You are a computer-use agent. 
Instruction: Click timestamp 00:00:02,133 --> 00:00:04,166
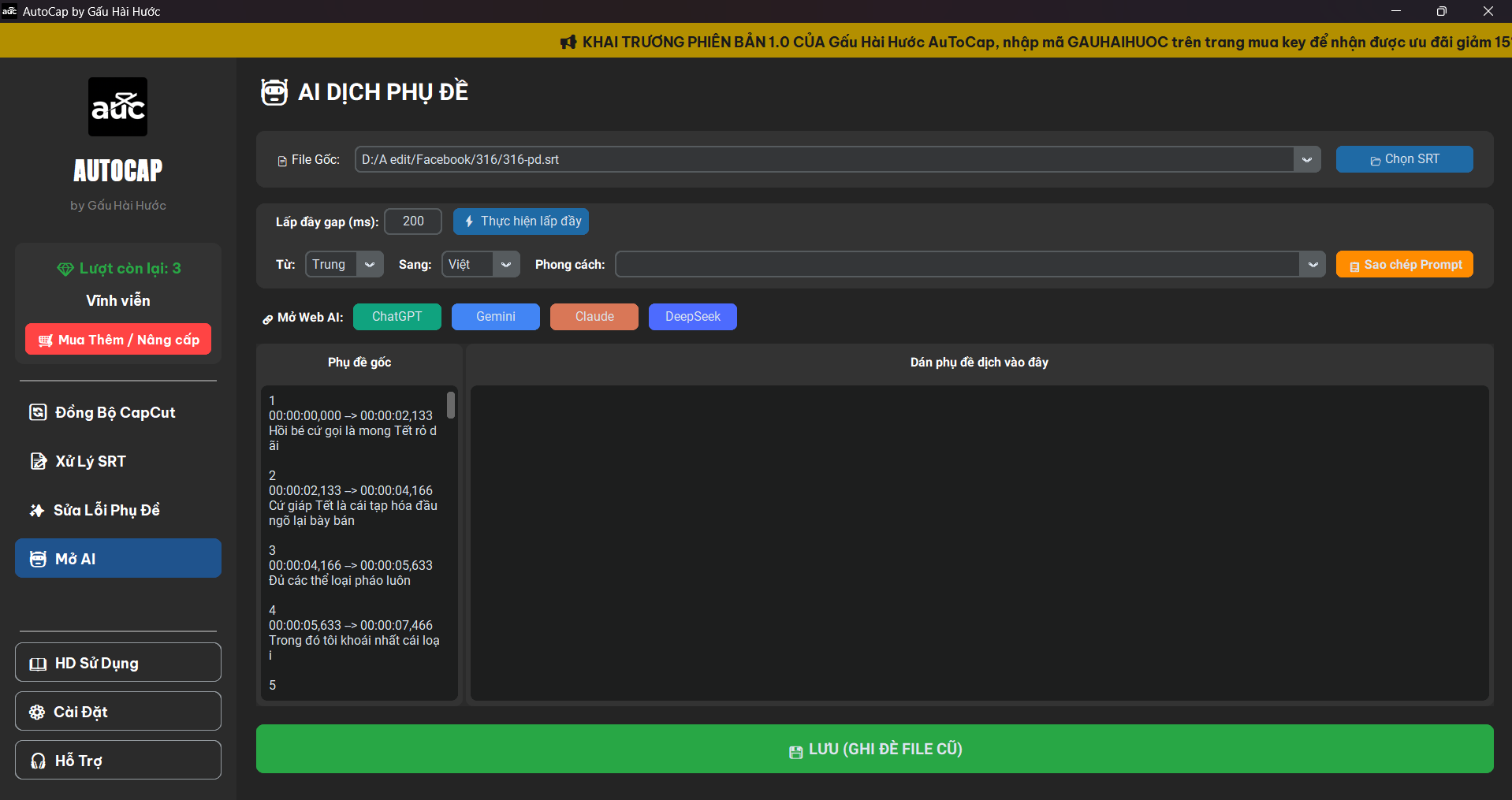coord(351,490)
